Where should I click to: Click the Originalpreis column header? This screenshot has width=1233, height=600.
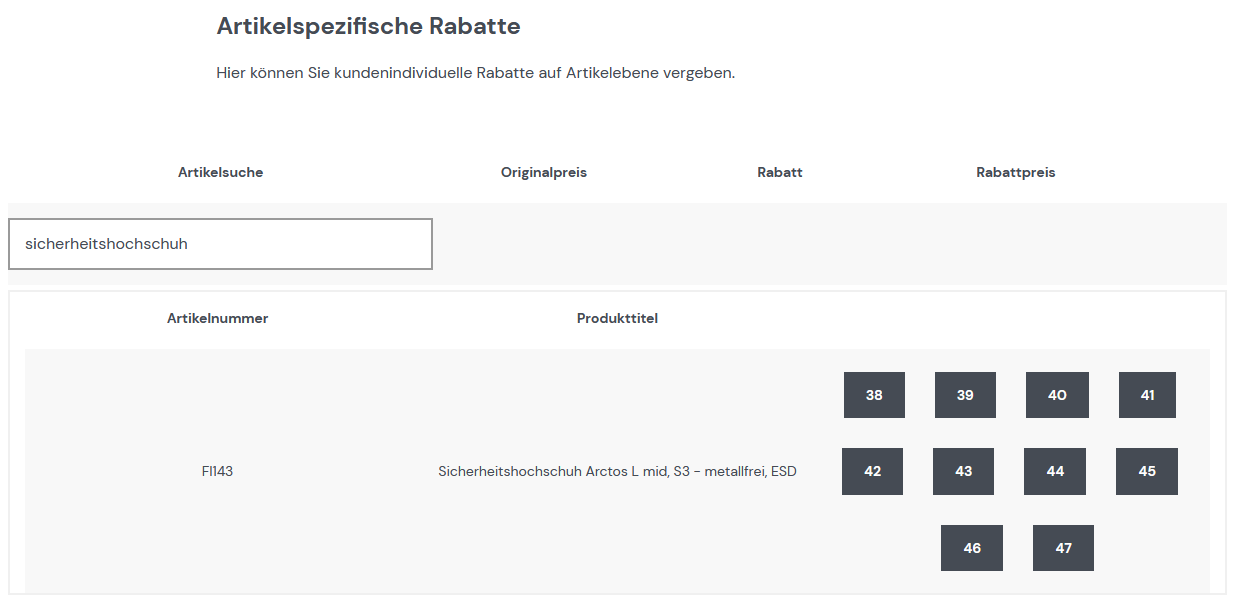[544, 172]
